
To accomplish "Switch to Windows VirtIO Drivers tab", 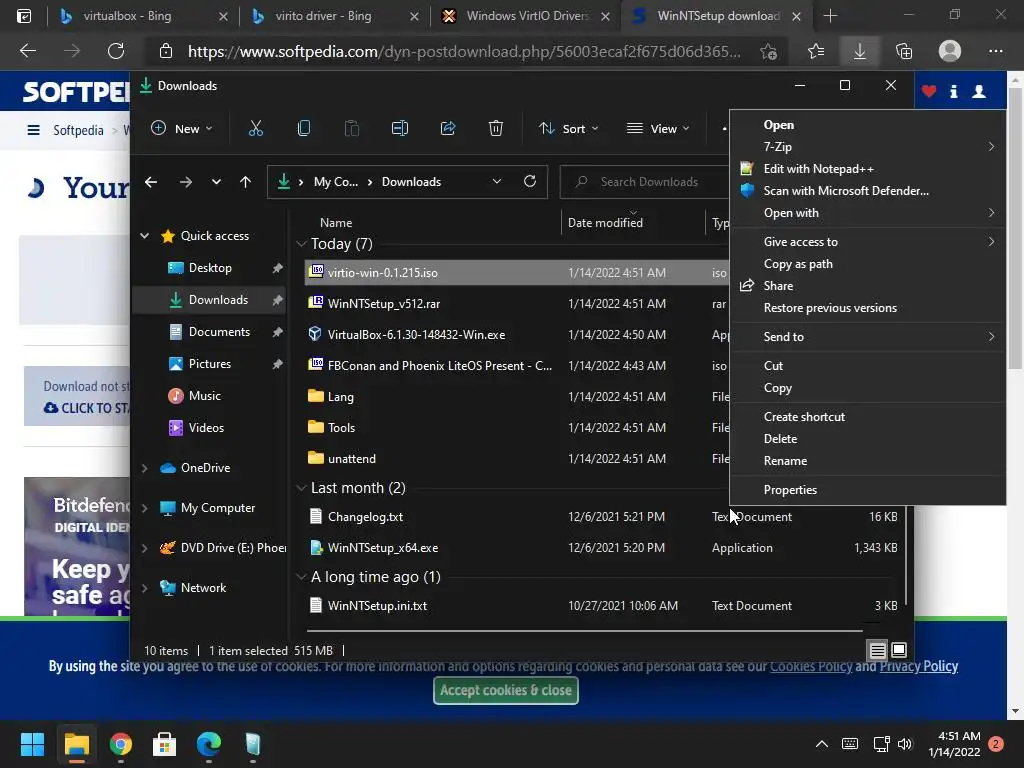I will (x=526, y=16).
